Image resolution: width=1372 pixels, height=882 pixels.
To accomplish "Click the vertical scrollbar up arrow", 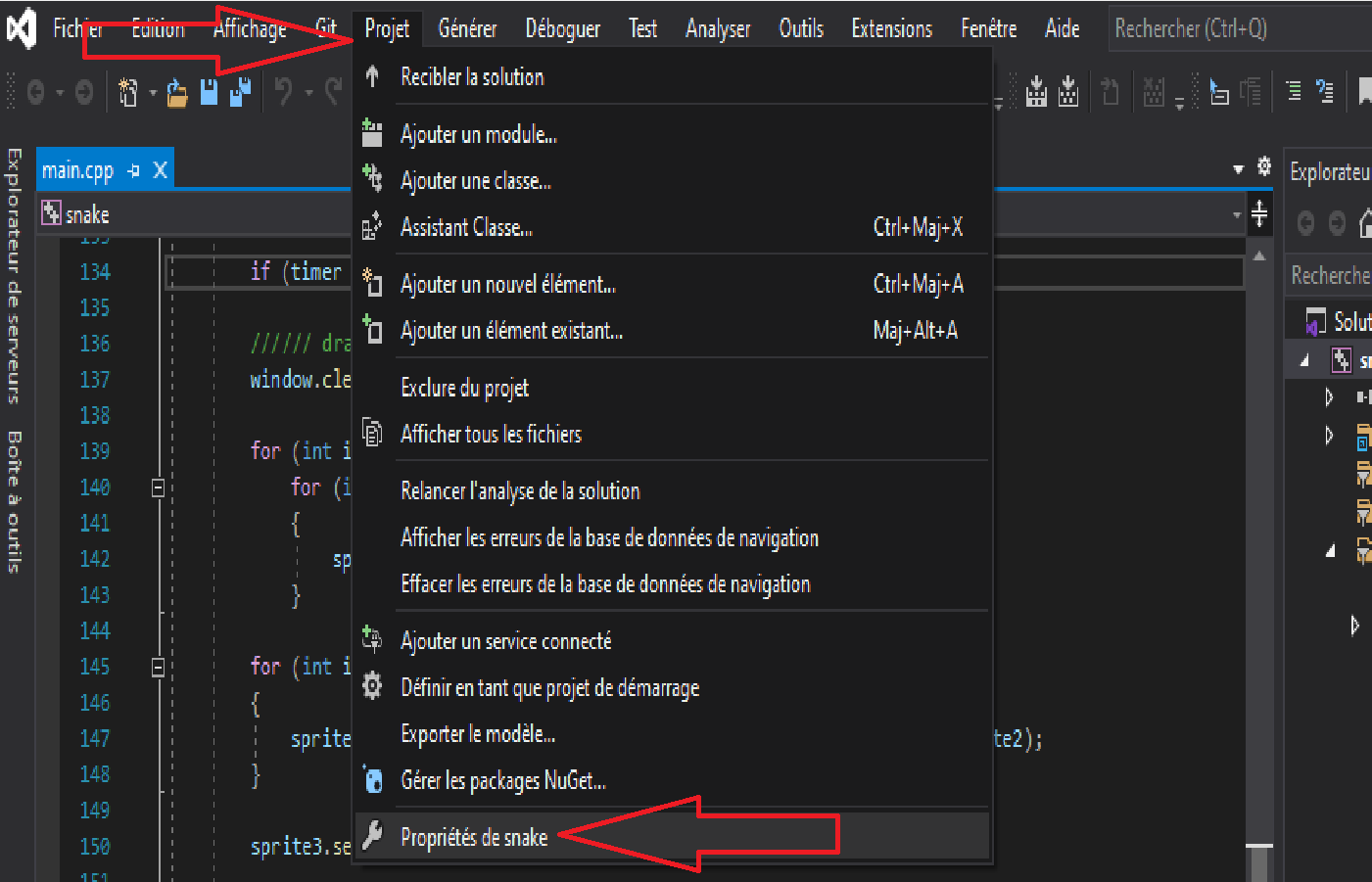I will point(1258,253).
